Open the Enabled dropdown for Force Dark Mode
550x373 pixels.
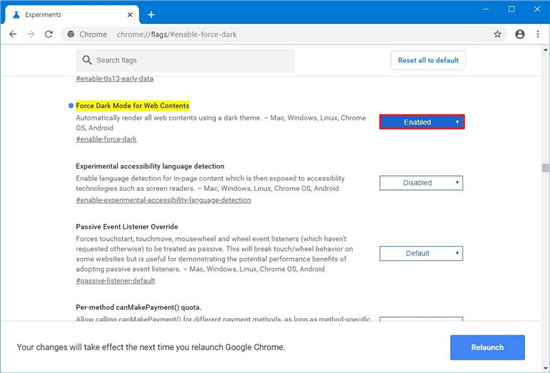tap(422, 122)
